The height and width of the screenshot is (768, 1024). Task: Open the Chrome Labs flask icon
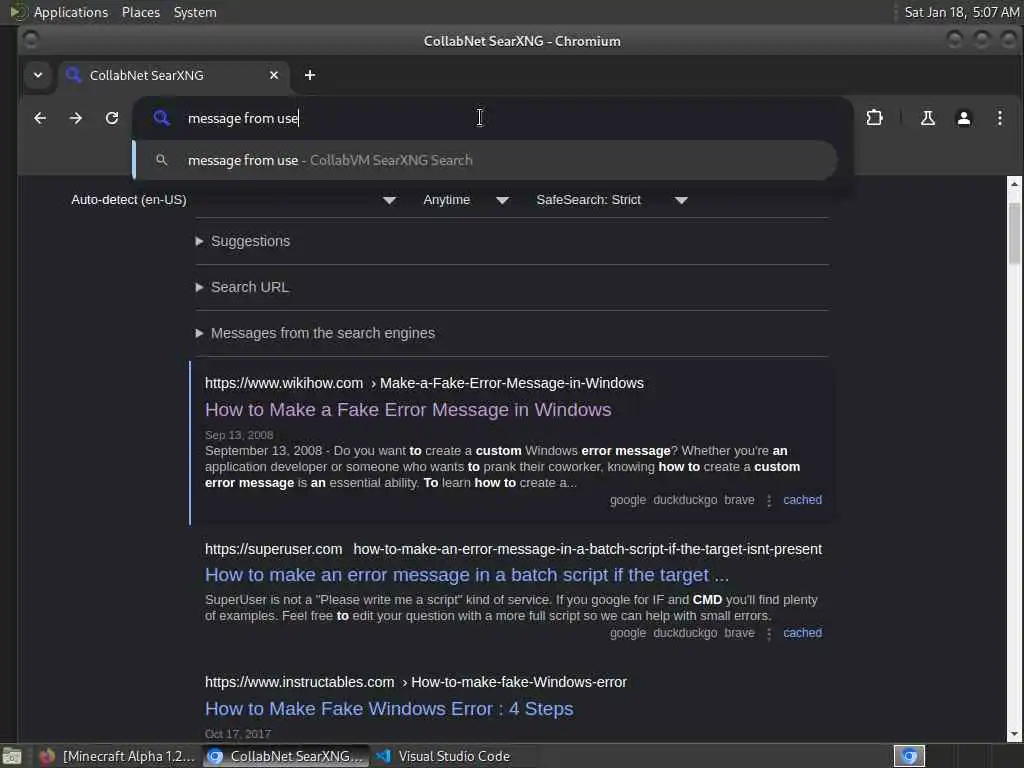click(927, 118)
